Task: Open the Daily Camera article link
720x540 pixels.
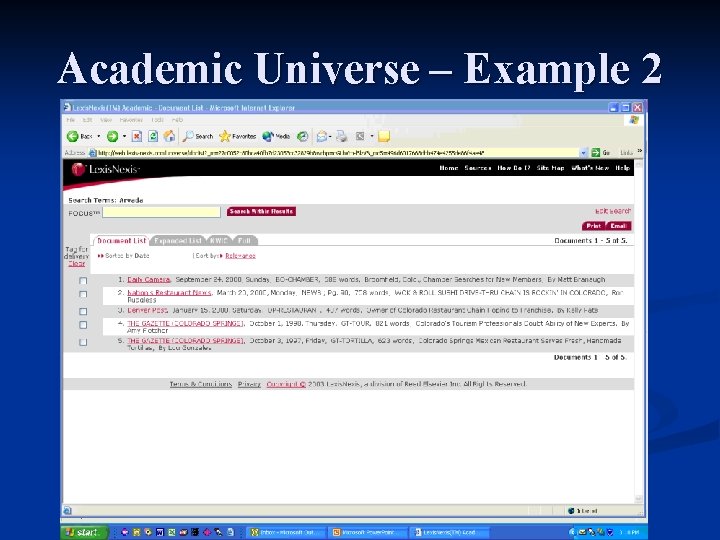Action: click(149, 280)
